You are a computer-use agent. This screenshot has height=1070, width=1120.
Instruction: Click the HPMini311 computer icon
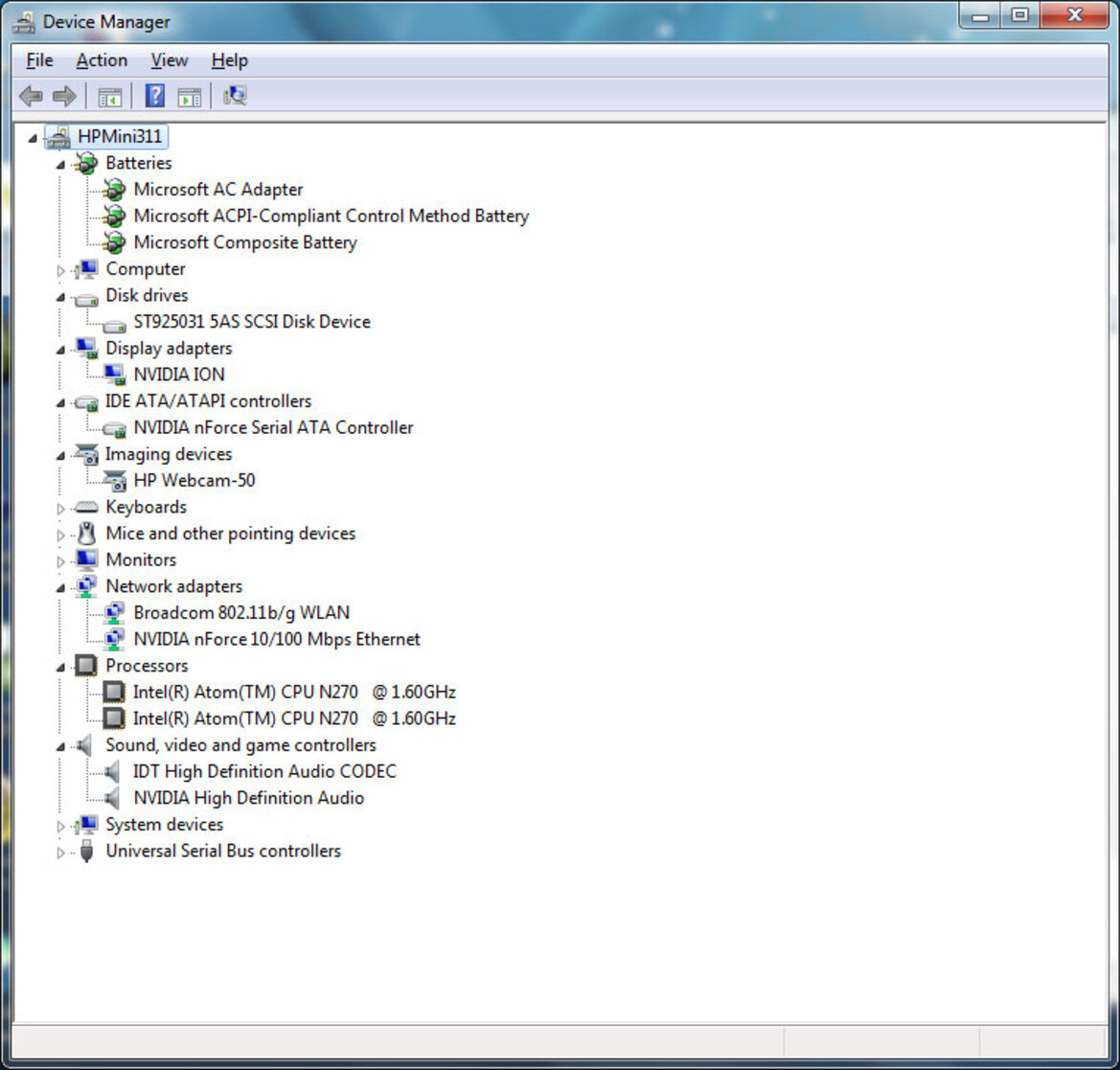(x=58, y=136)
